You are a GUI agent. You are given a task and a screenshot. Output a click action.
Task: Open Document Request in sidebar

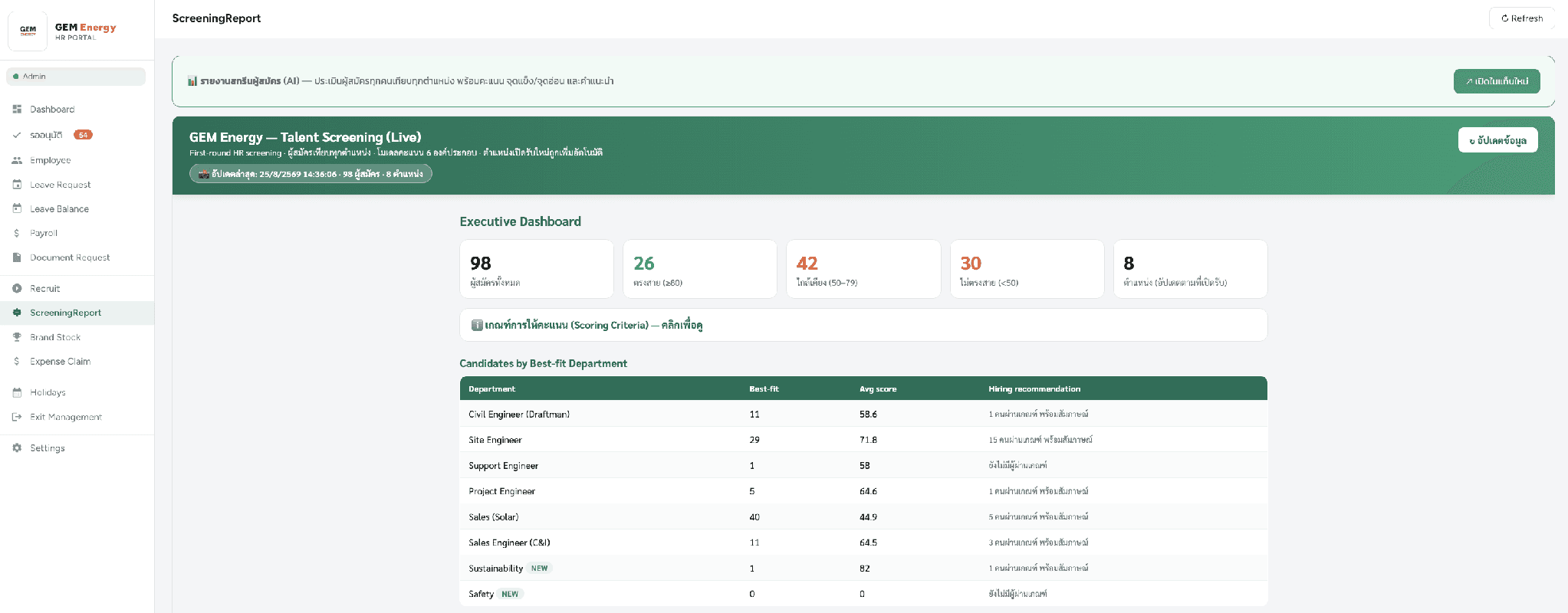[77, 257]
